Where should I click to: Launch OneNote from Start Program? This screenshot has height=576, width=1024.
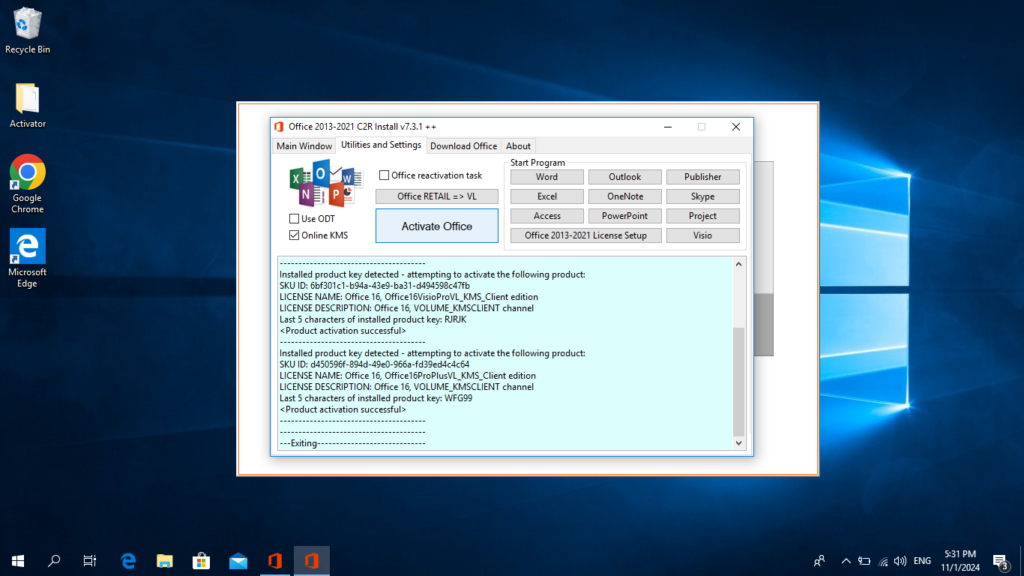coord(625,197)
